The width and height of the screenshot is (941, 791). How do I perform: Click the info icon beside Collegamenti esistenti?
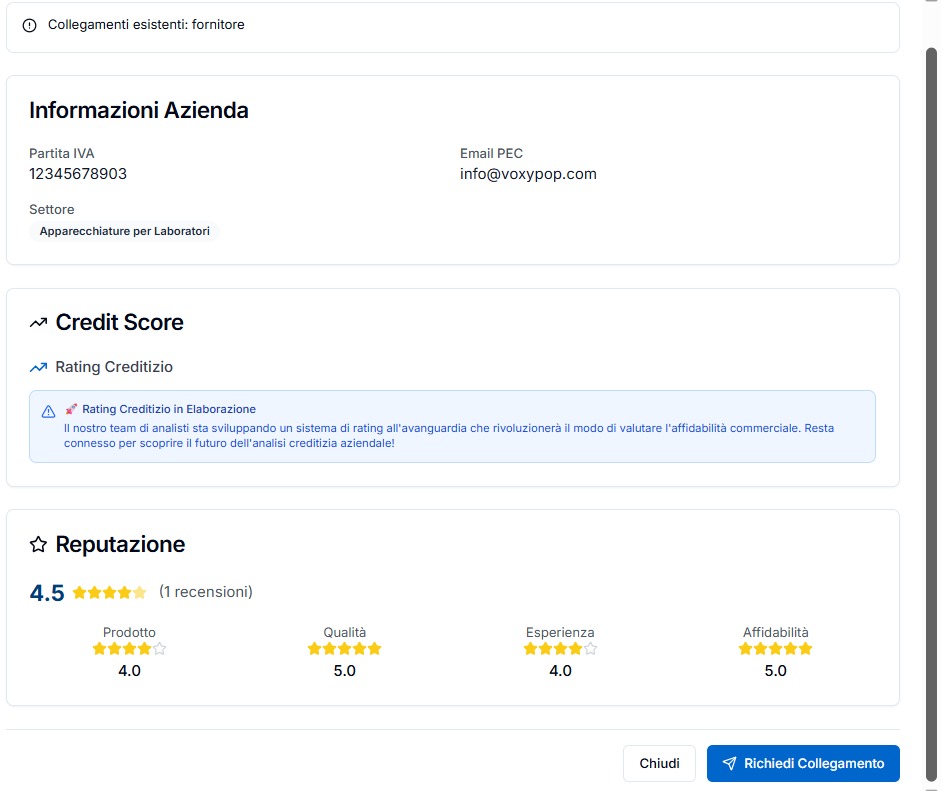(29, 25)
